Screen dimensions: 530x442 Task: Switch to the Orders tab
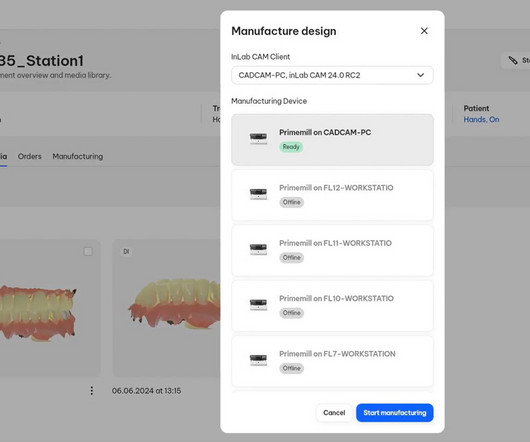coord(30,156)
